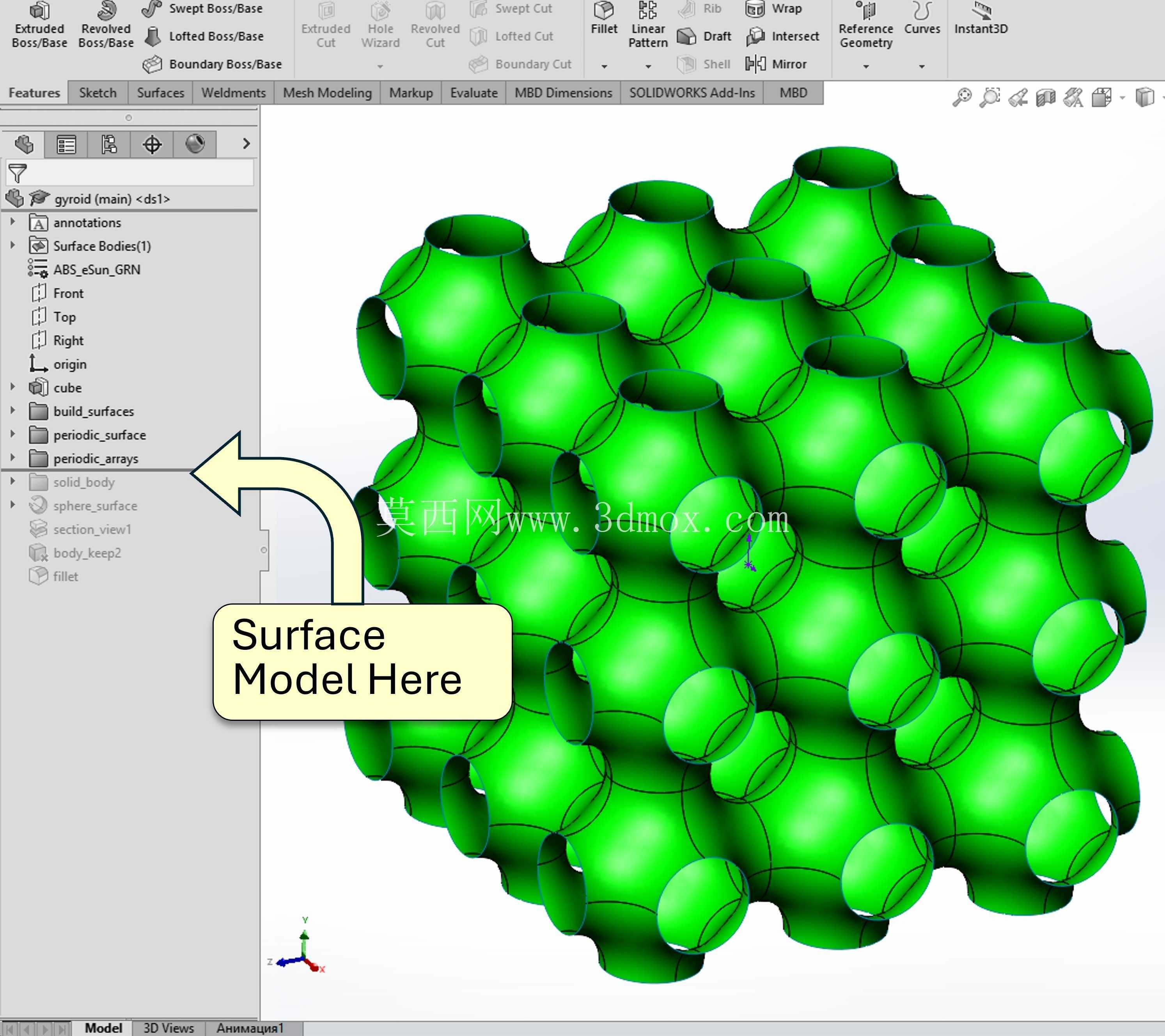Select the ABS_eSun_GRN material item
This screenshot has width=1165, height=1036.
coord(84,269)
